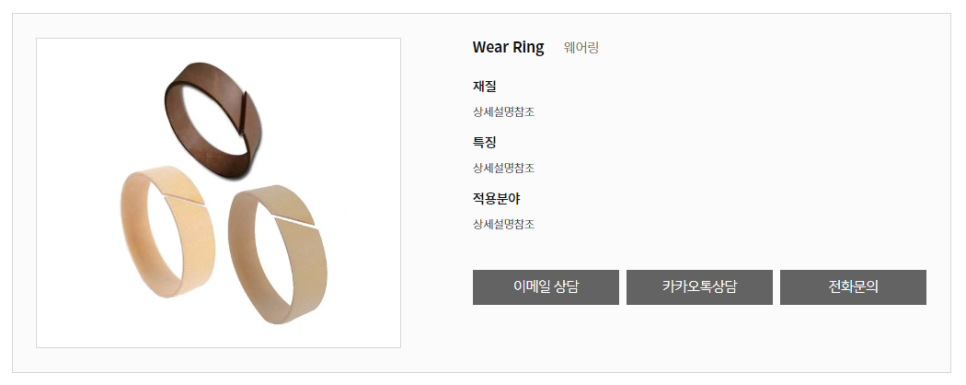Screen dimensions: 966x385
Task: Open the wear ring product image
Action: pyautogui.click(x=218, y=193)
